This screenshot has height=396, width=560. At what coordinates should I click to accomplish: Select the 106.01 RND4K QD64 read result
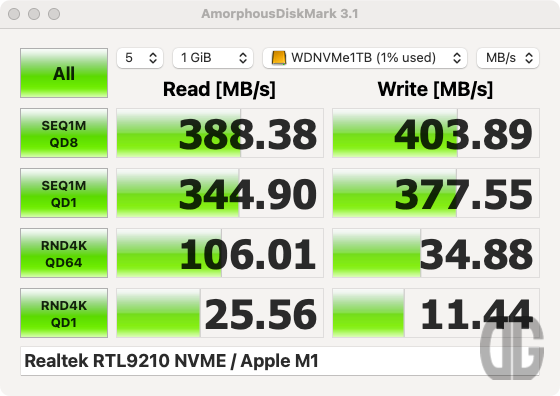coord(220,253)
